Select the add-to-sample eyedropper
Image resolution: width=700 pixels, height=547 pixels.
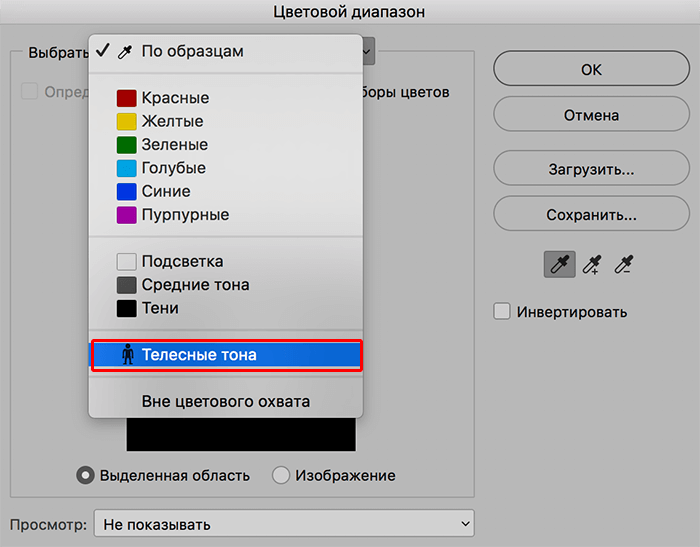[x=592, y=264]
